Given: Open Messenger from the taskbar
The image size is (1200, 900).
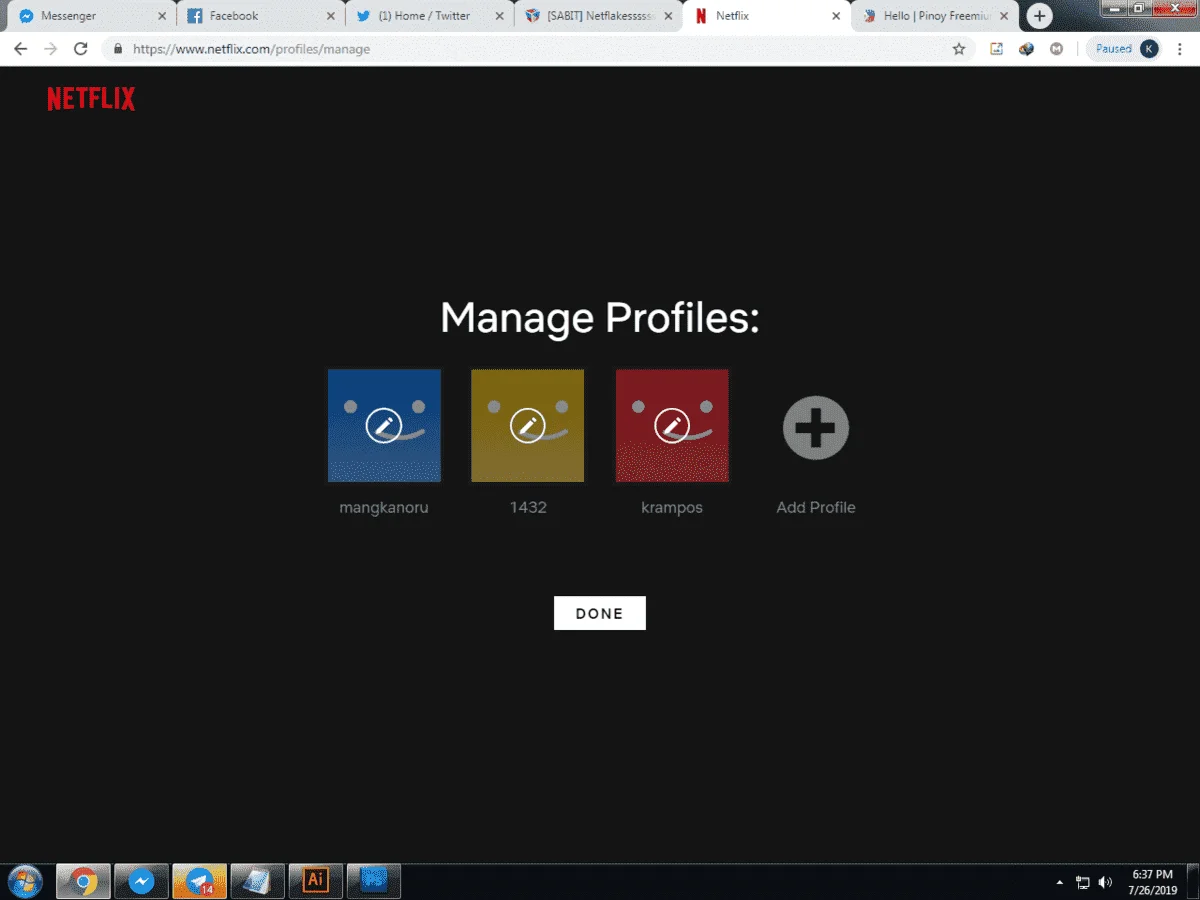Looking at the screenshot, I should tap(141, 881).
